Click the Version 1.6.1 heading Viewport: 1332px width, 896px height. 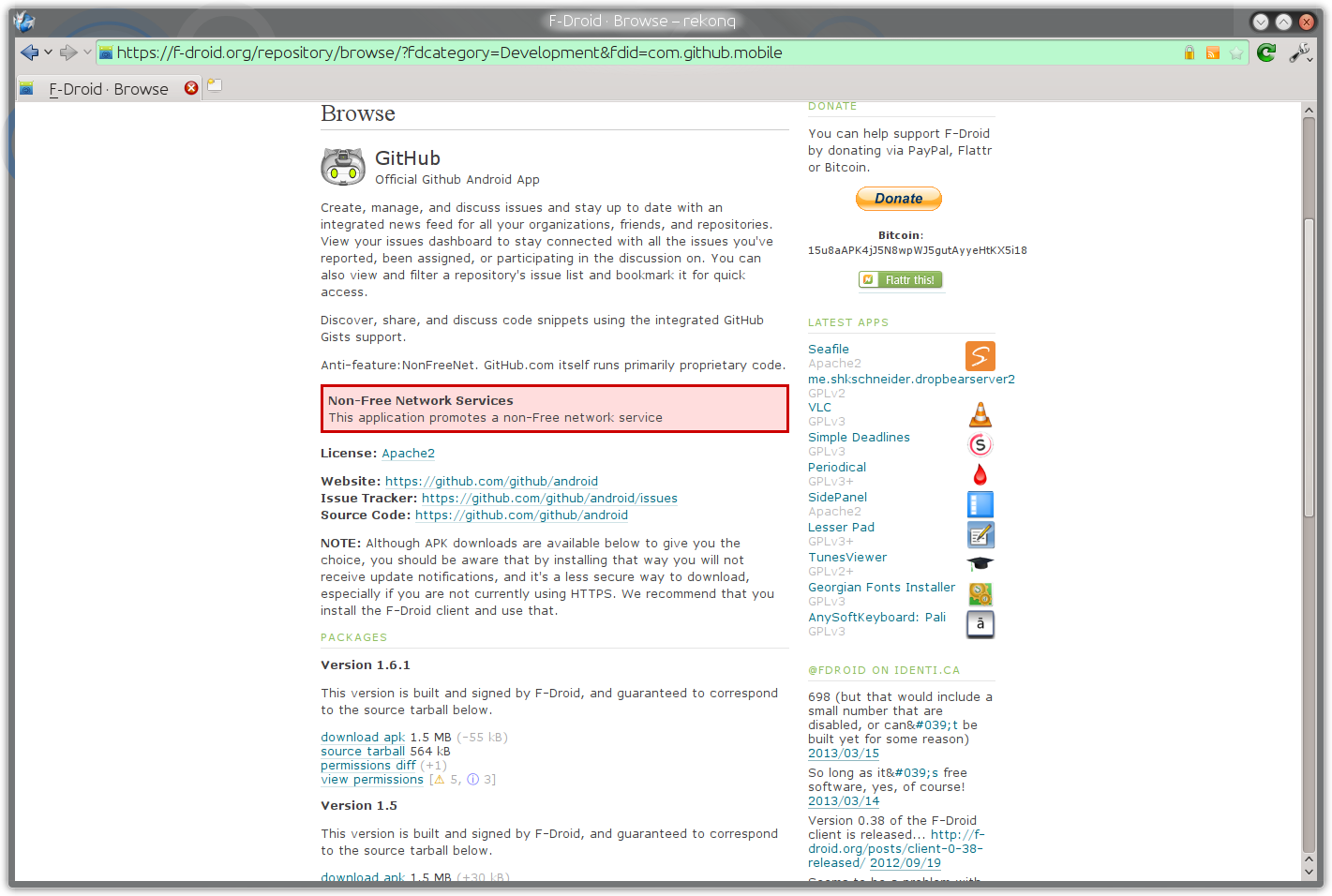pos(366,665)
